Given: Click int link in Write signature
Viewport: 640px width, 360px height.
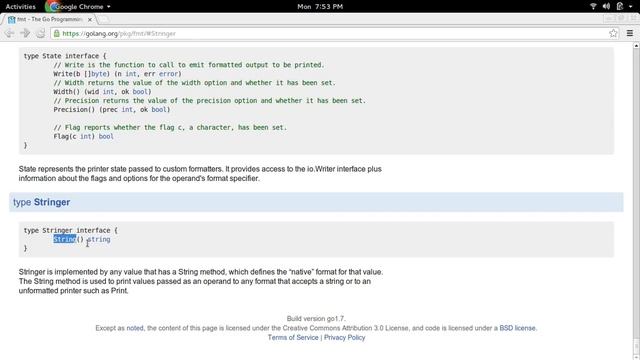Looking at the screenshot, I should tap(131, 74).
